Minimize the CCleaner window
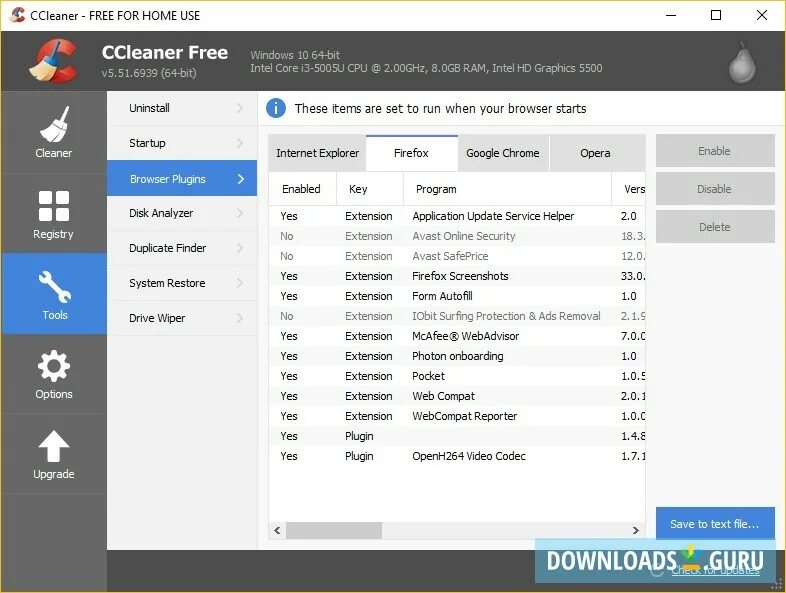Viewport: 786px width, 593px height. pos(671,15)
